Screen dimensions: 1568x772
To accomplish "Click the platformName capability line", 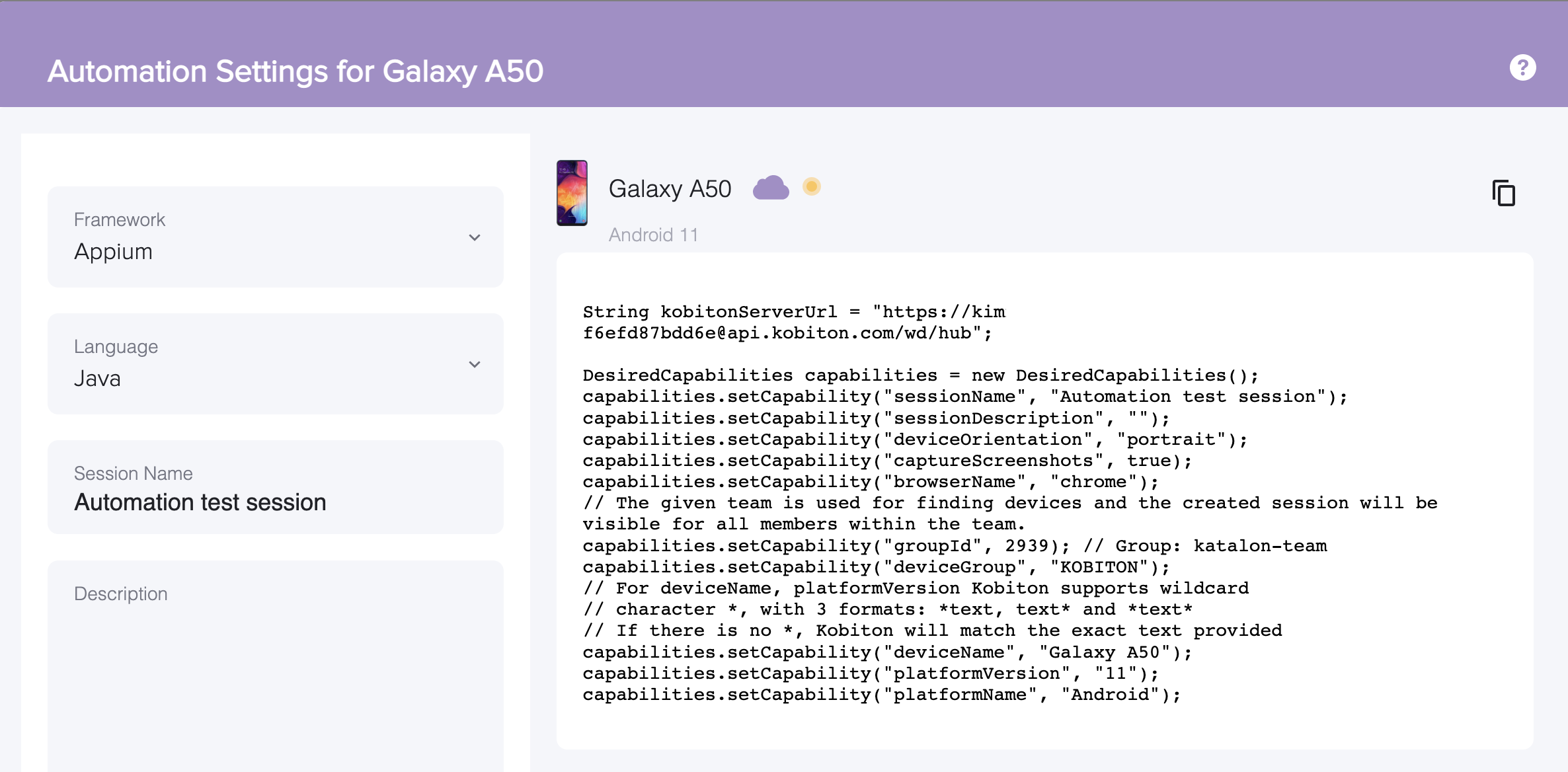I will click(881, 695).
